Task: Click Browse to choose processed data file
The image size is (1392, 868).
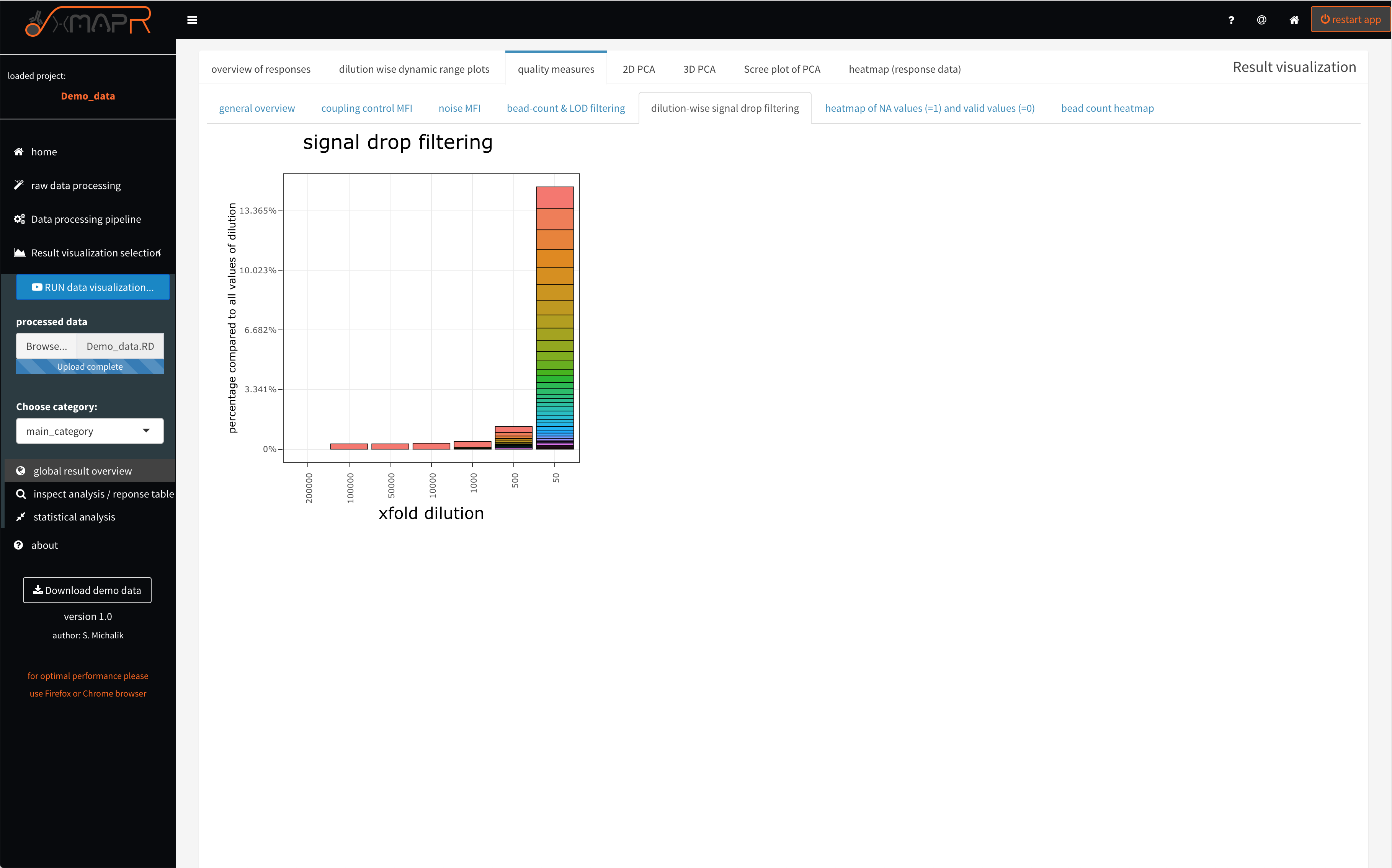Action: [x=47, y=346]
